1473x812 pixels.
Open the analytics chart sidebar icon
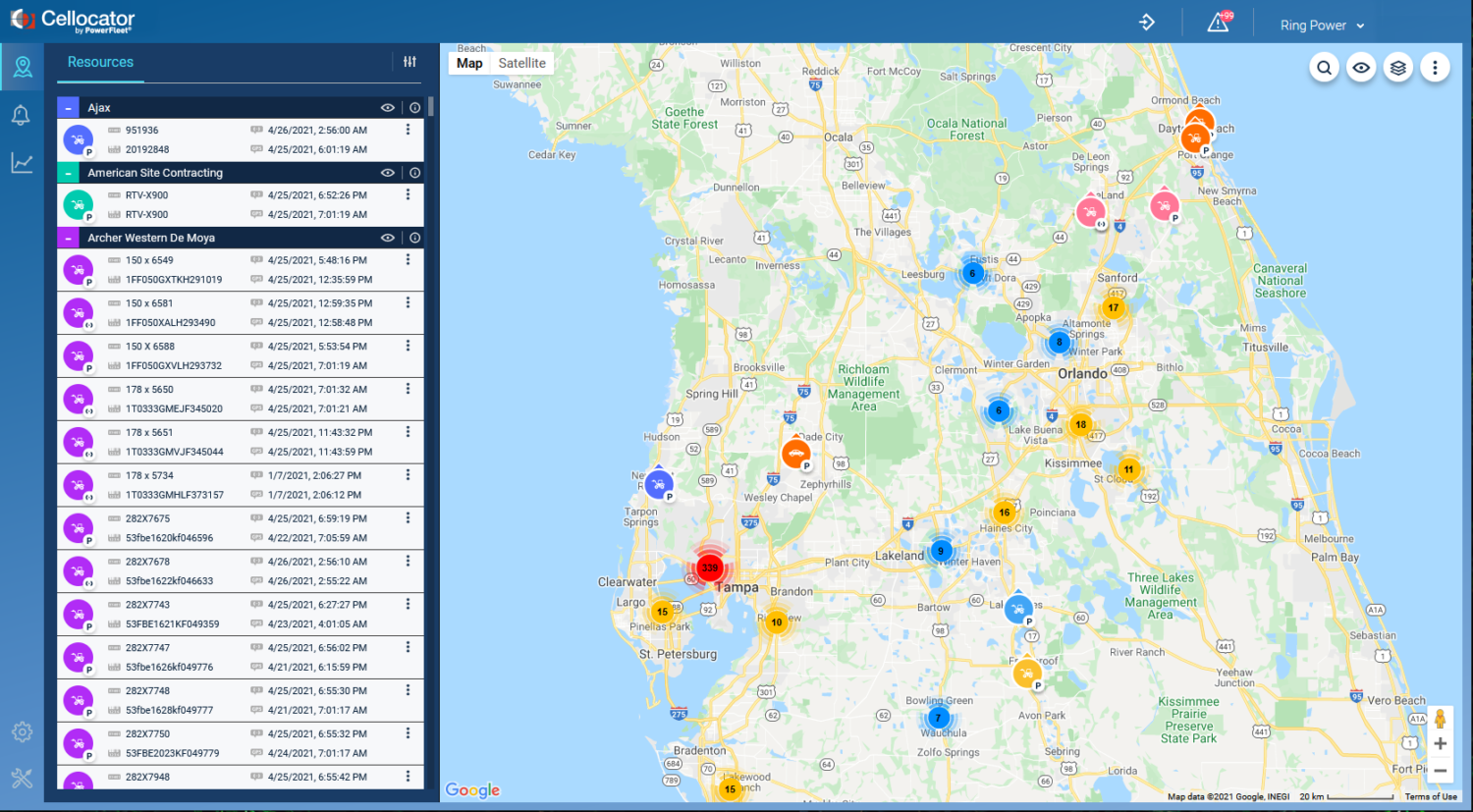pos(22,162)
